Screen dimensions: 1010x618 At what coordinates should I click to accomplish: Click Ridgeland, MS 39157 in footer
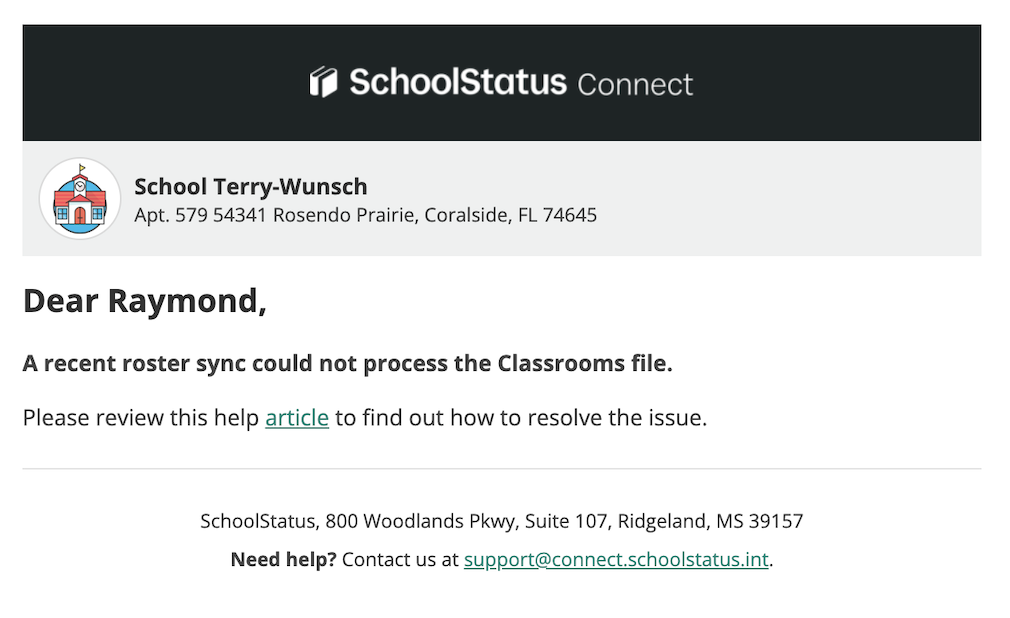[710, 521]
